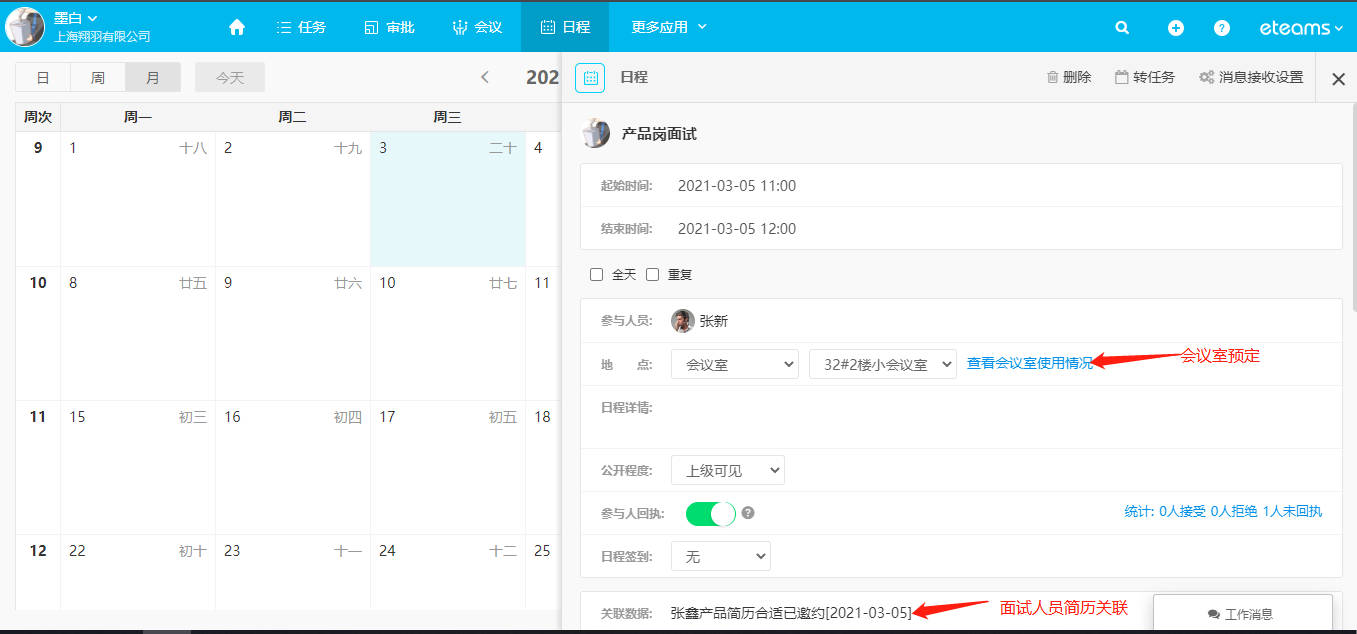Expand the eteams menu
Viewport: 1357px width, 634px height.
point(1301,28)
